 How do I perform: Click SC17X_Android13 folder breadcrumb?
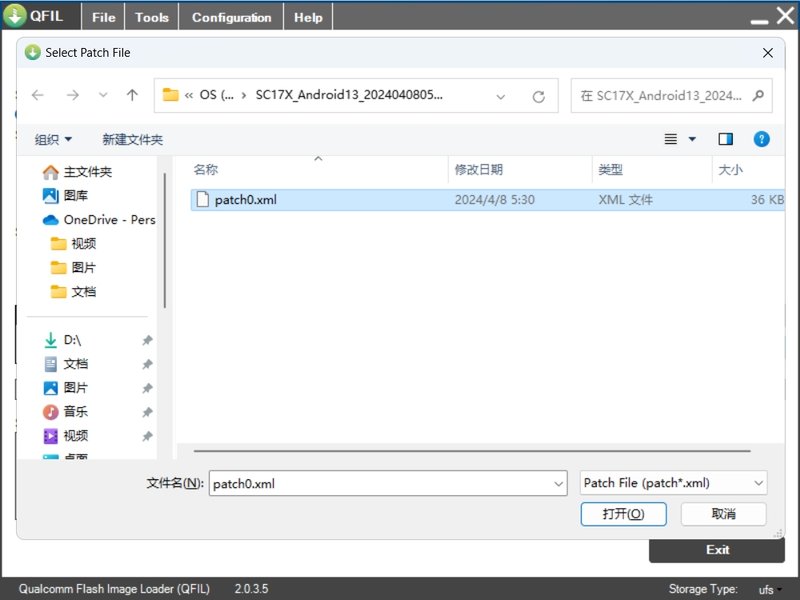click(349, 95)
